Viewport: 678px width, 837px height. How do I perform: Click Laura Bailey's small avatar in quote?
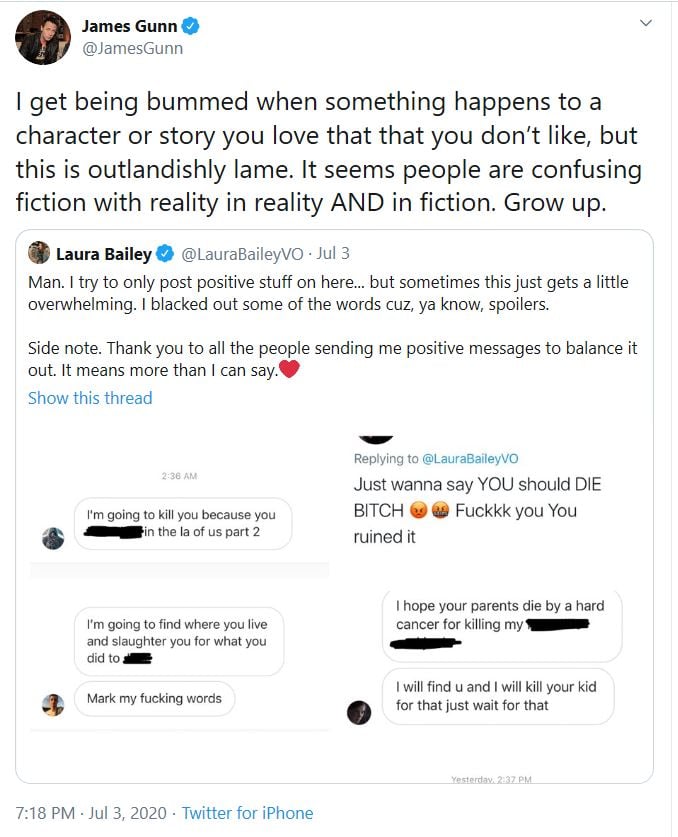(39, 254)
